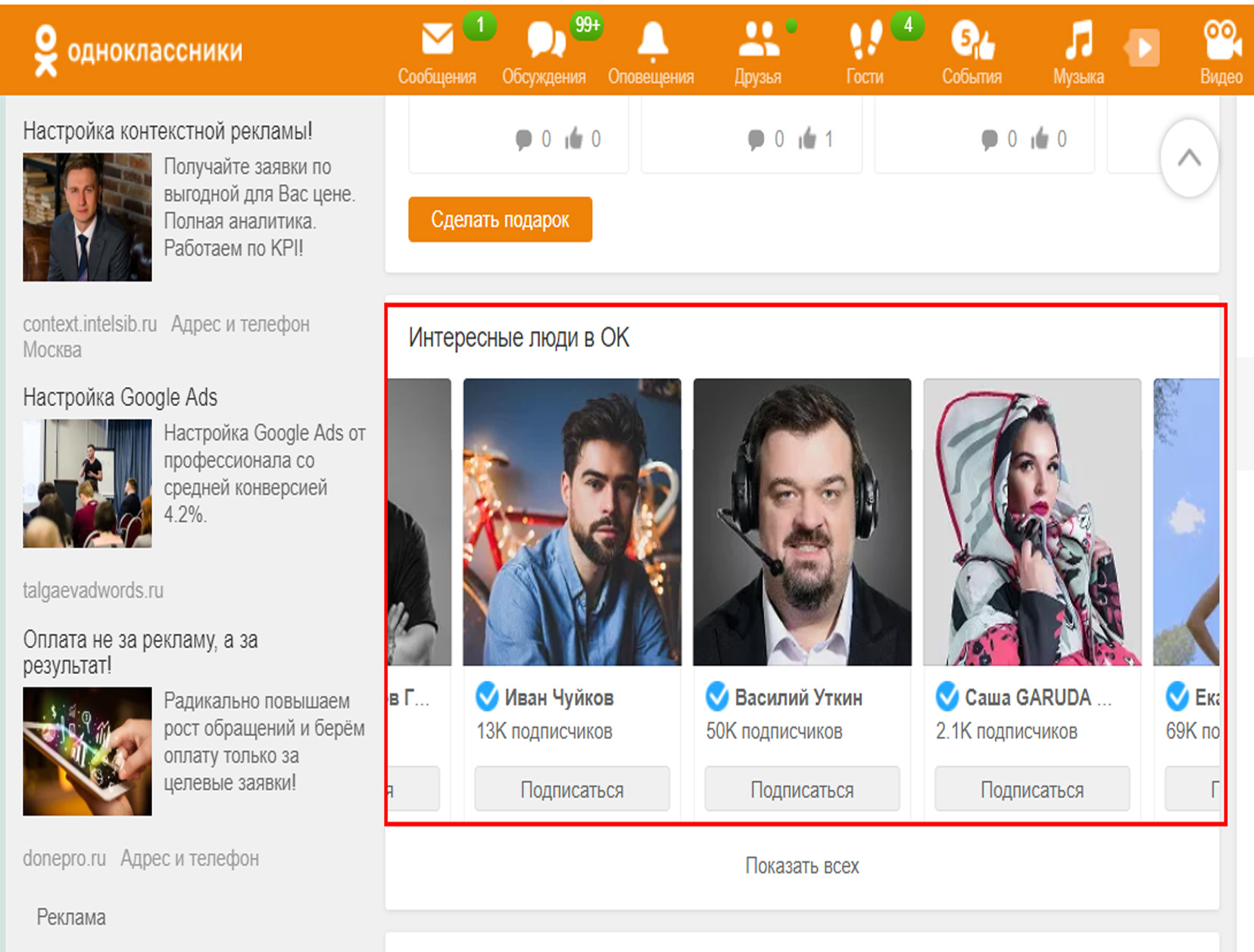Open the Настройка Google Ads ad title
This screenshot has width=1254, height=952.
[120, 397]
